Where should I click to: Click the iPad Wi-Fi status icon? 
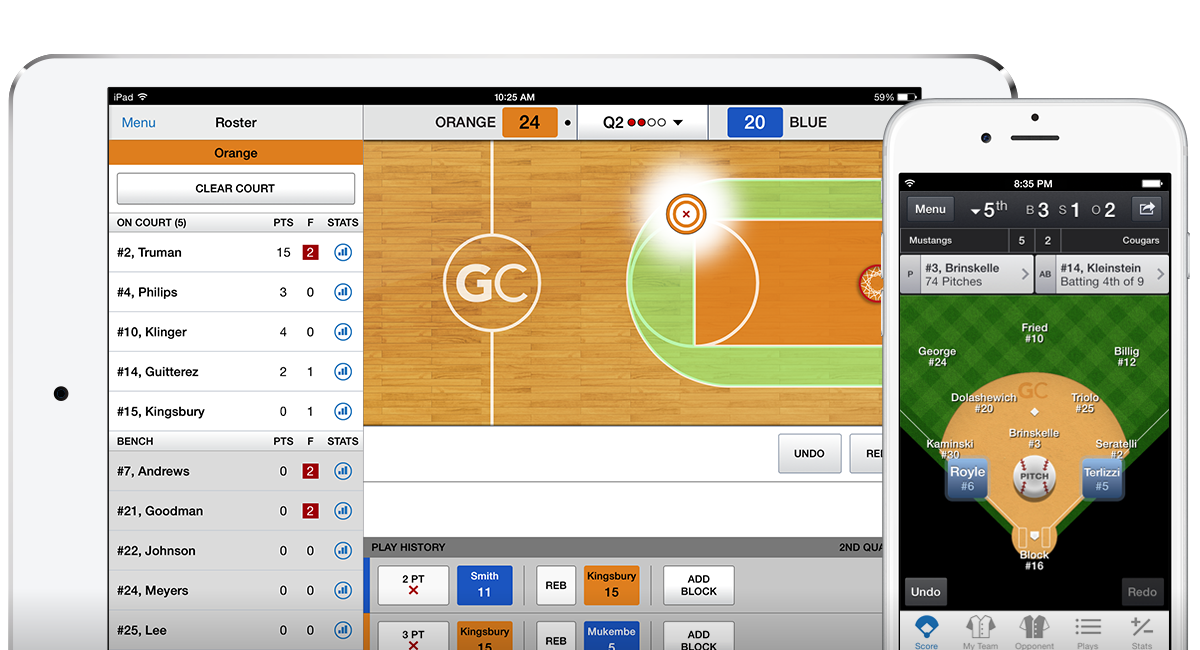tap(143, 97)
